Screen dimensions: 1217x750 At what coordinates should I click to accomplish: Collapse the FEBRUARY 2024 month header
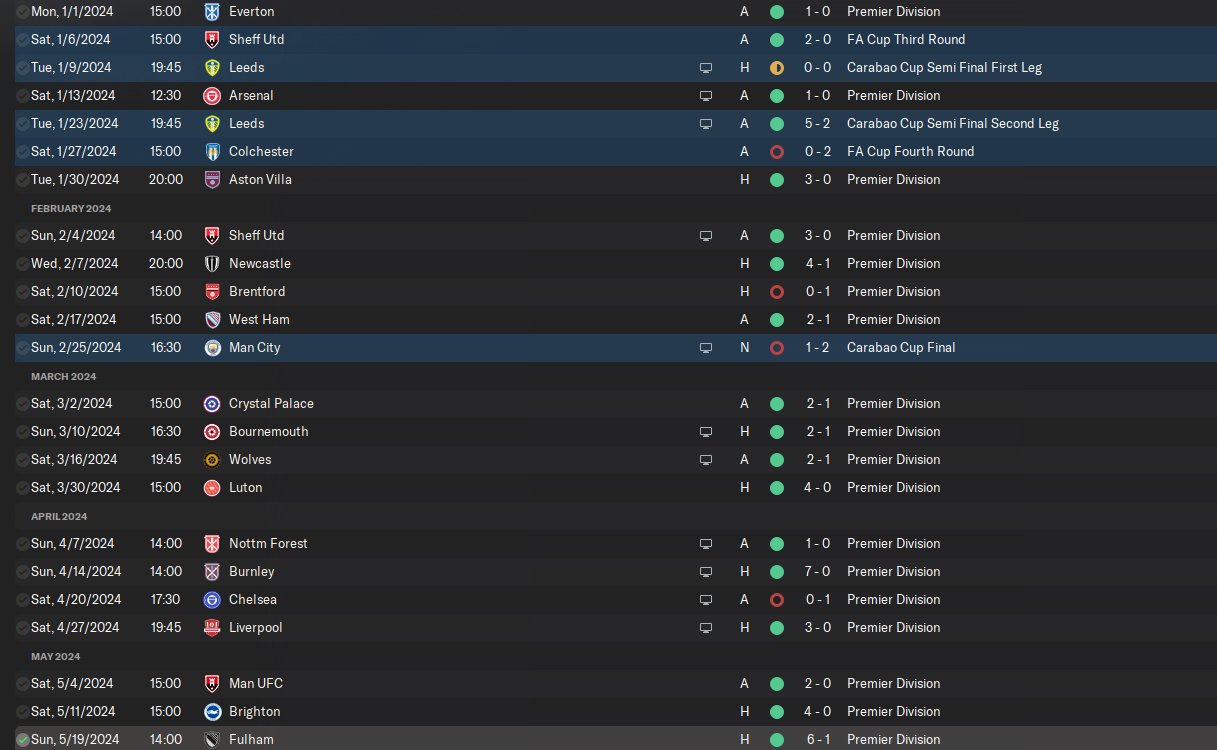point(71,208)
